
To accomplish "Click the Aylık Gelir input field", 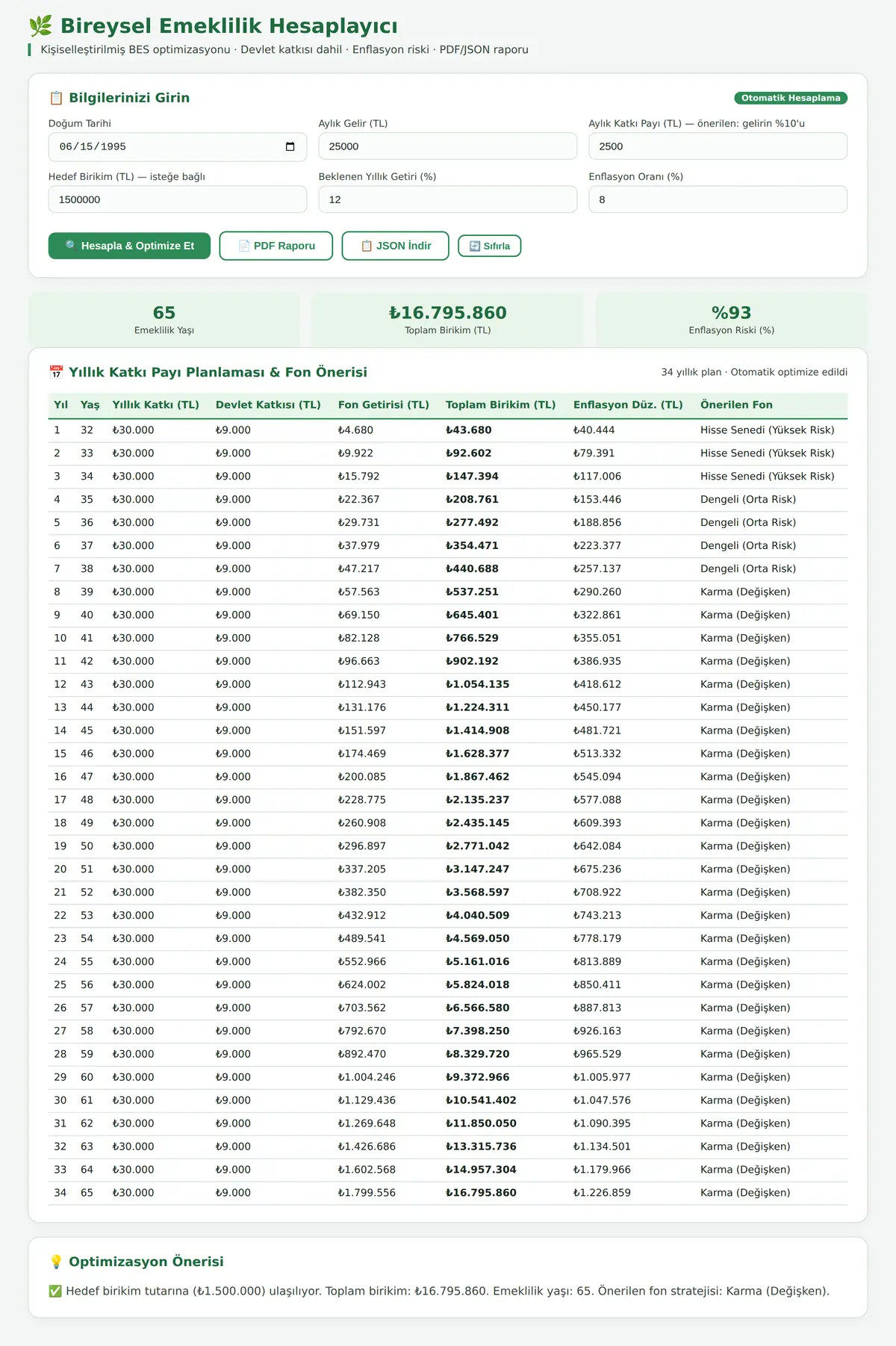I will (x=448, y=146).
